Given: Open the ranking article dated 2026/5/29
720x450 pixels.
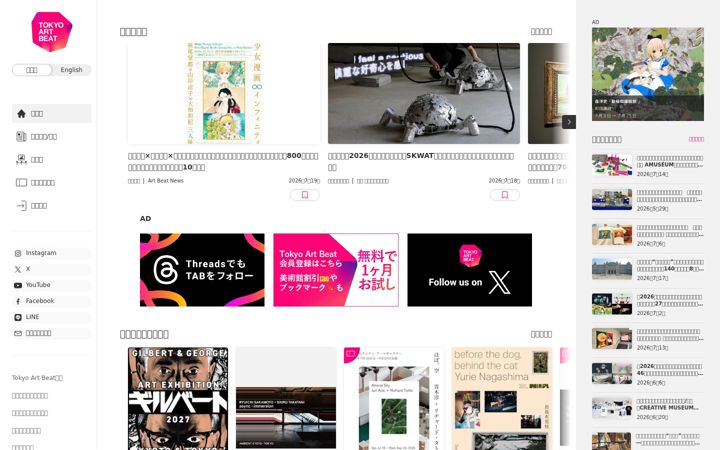Looking at the screenshot, I should pos(647,200).
